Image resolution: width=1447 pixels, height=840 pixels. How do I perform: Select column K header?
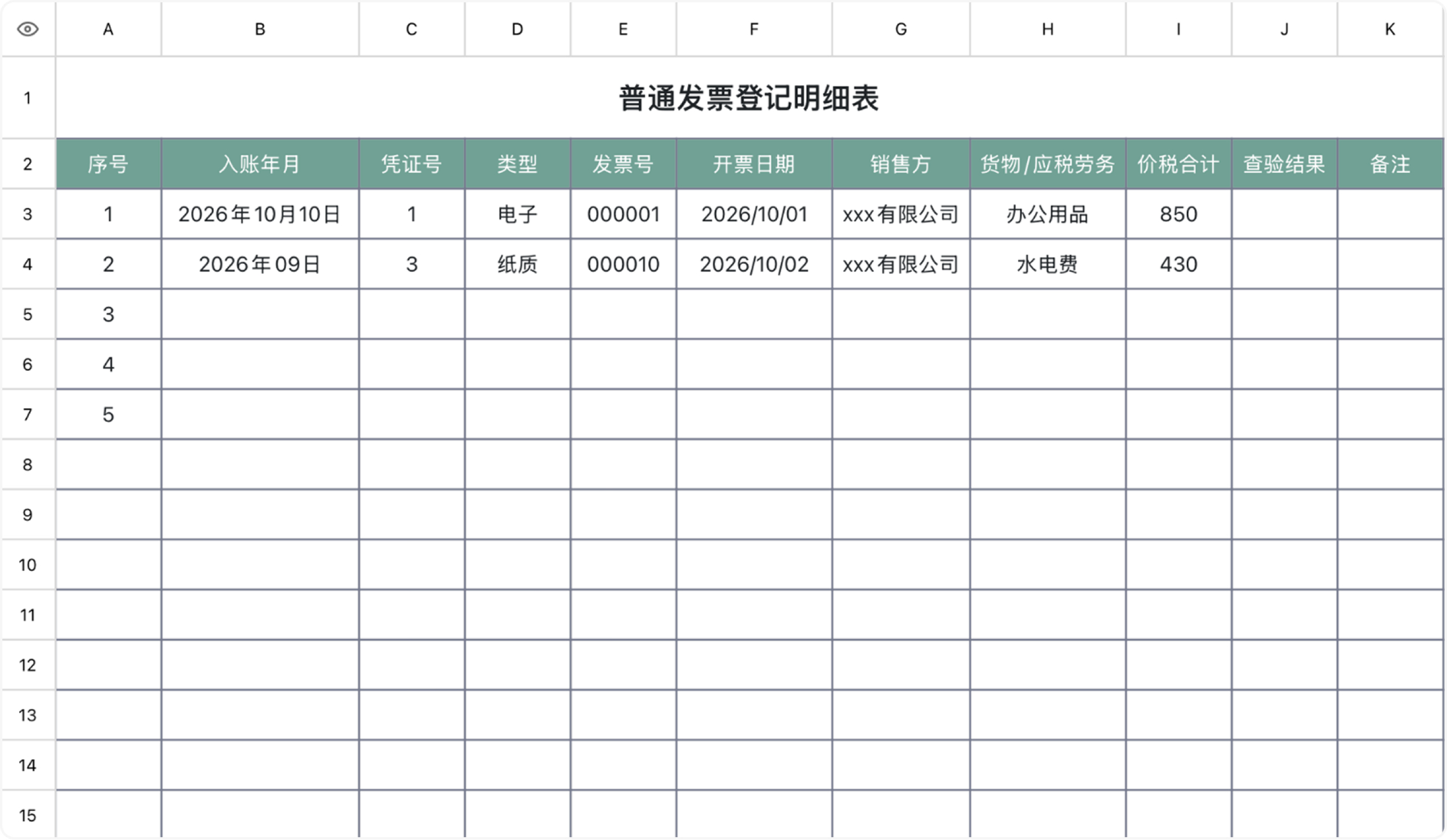click(x=1390, y=29)
